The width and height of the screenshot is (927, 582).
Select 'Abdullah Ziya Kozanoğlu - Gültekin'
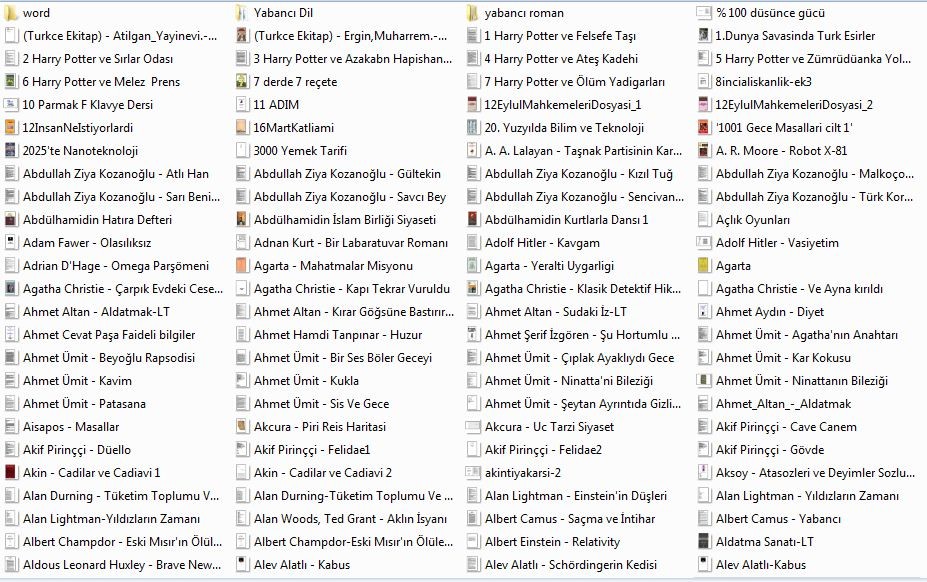pyautogui.click(x=347, y=174)
